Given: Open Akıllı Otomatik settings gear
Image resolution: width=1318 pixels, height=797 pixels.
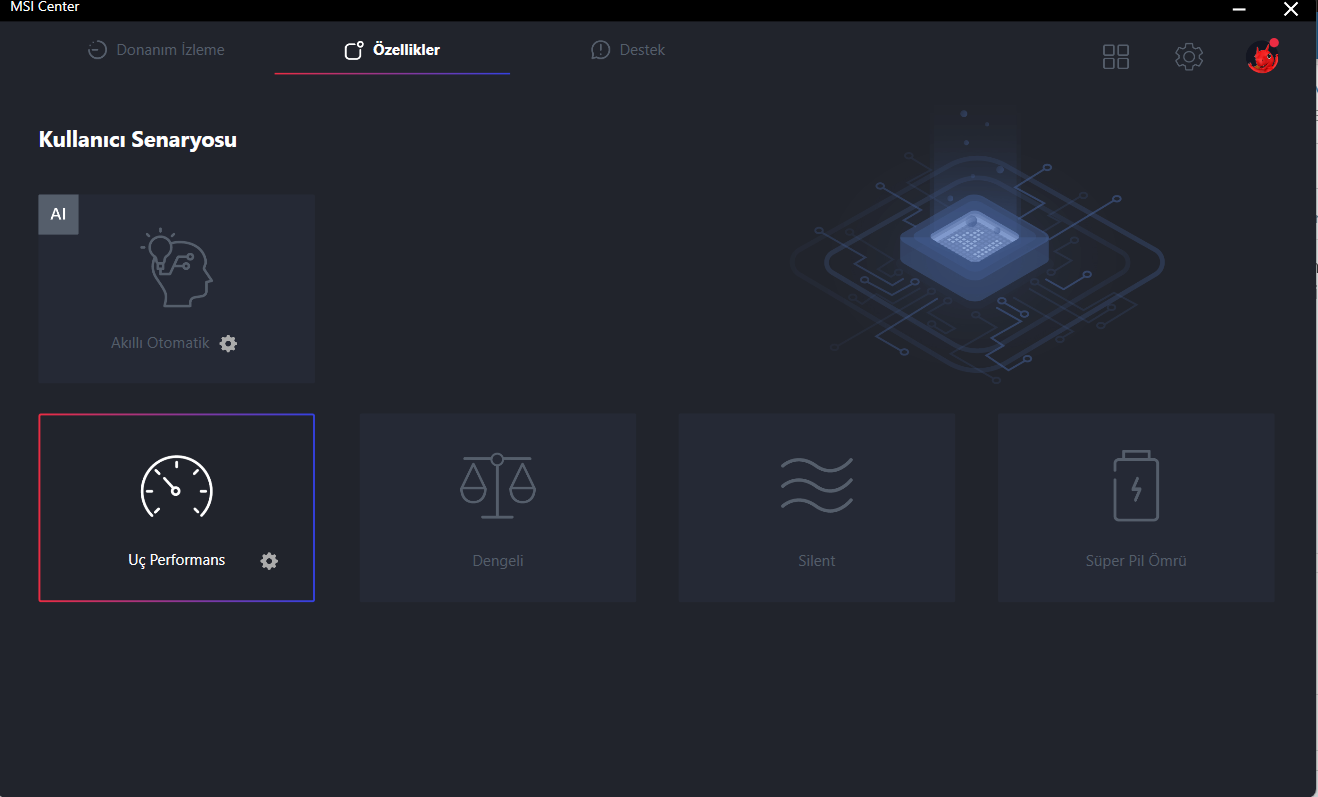Looking at the screenshot, I should 229,343.
